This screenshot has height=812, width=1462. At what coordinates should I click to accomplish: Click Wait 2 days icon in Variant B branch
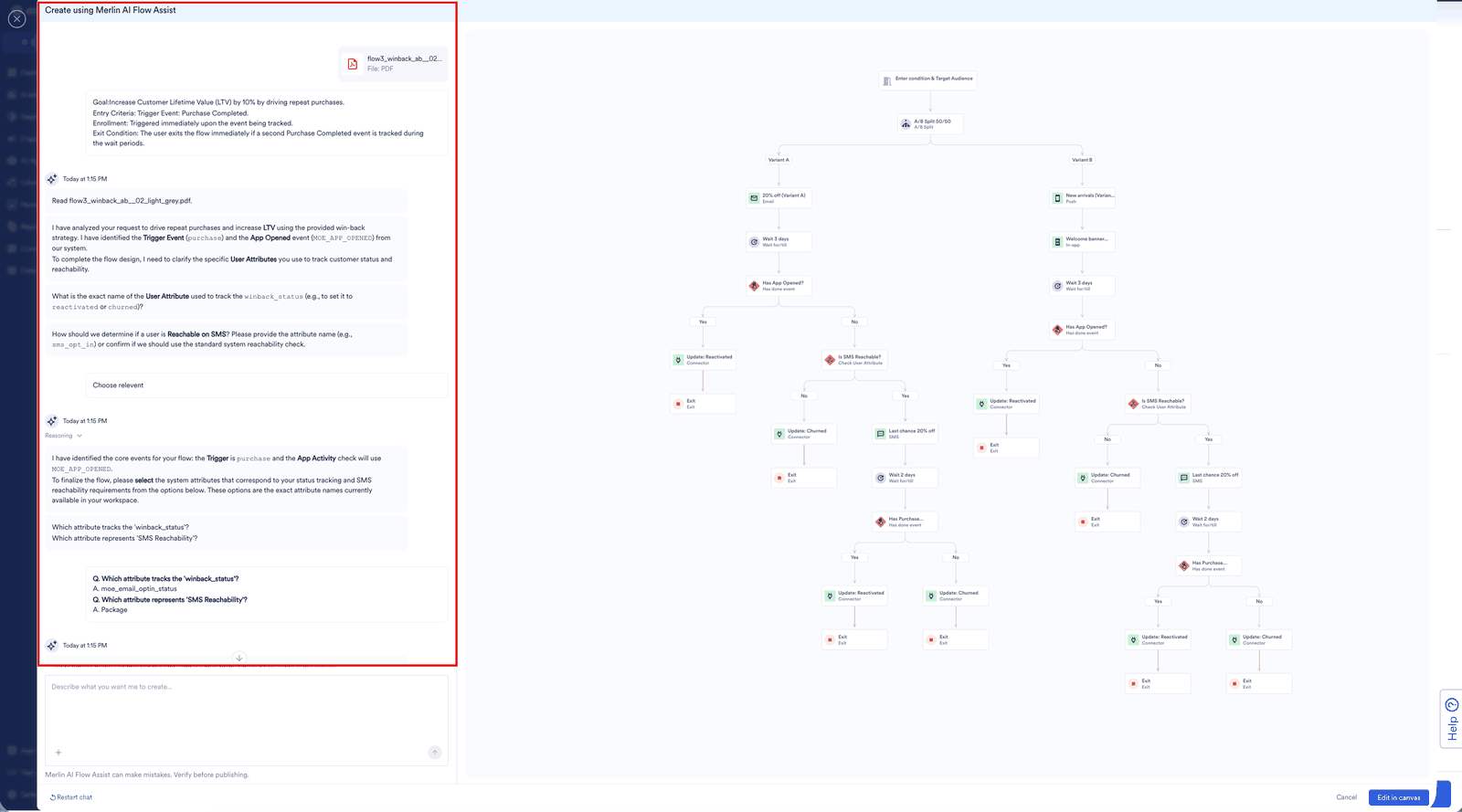[1183, 522]
